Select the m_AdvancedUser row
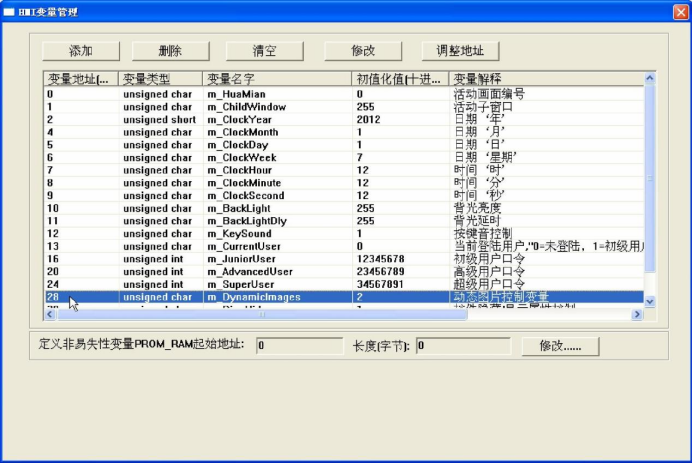Viewport: 692px width, 464px height. click(x=344, y=272)
